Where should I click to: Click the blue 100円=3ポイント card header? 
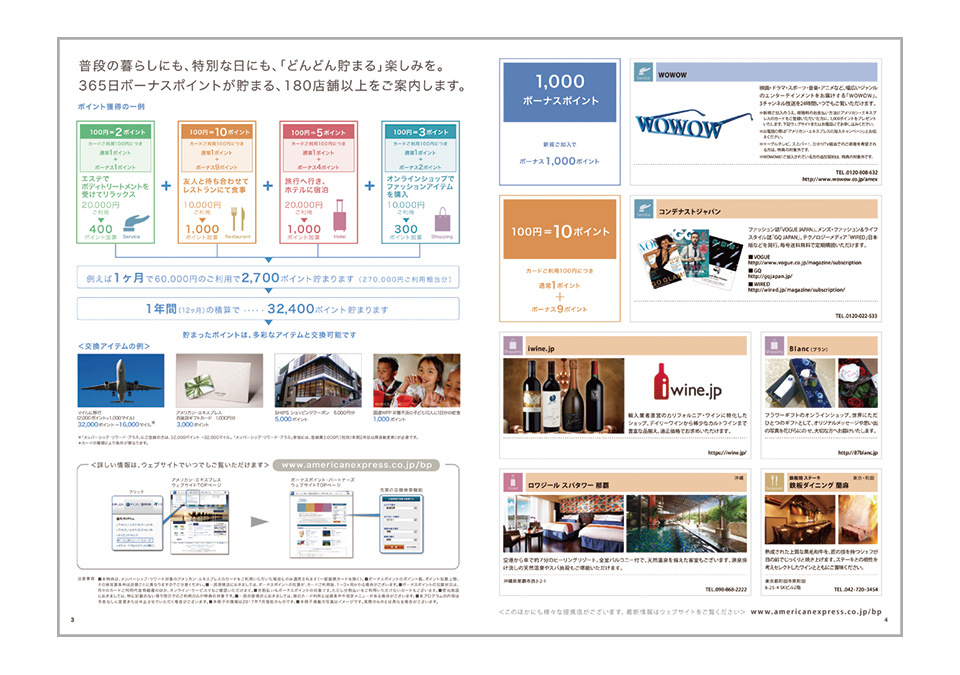pos(421,131)
